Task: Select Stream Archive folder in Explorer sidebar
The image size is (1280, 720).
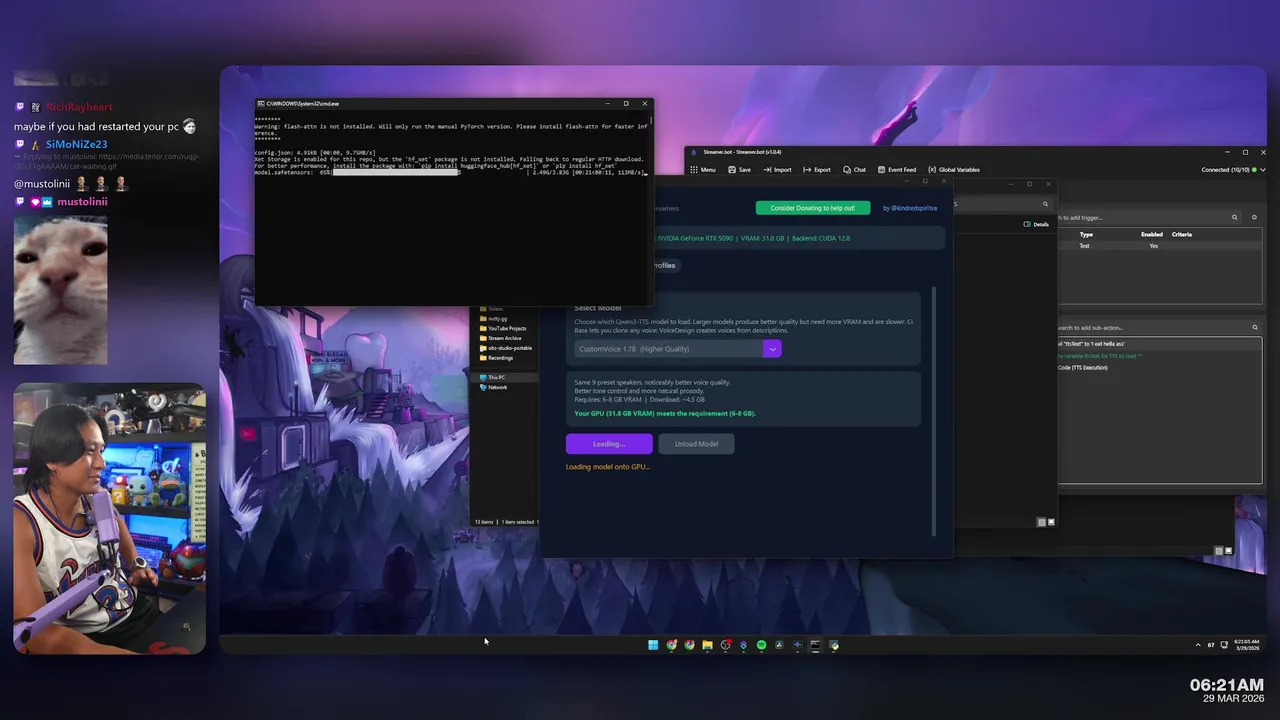Action: pos(501,338)
